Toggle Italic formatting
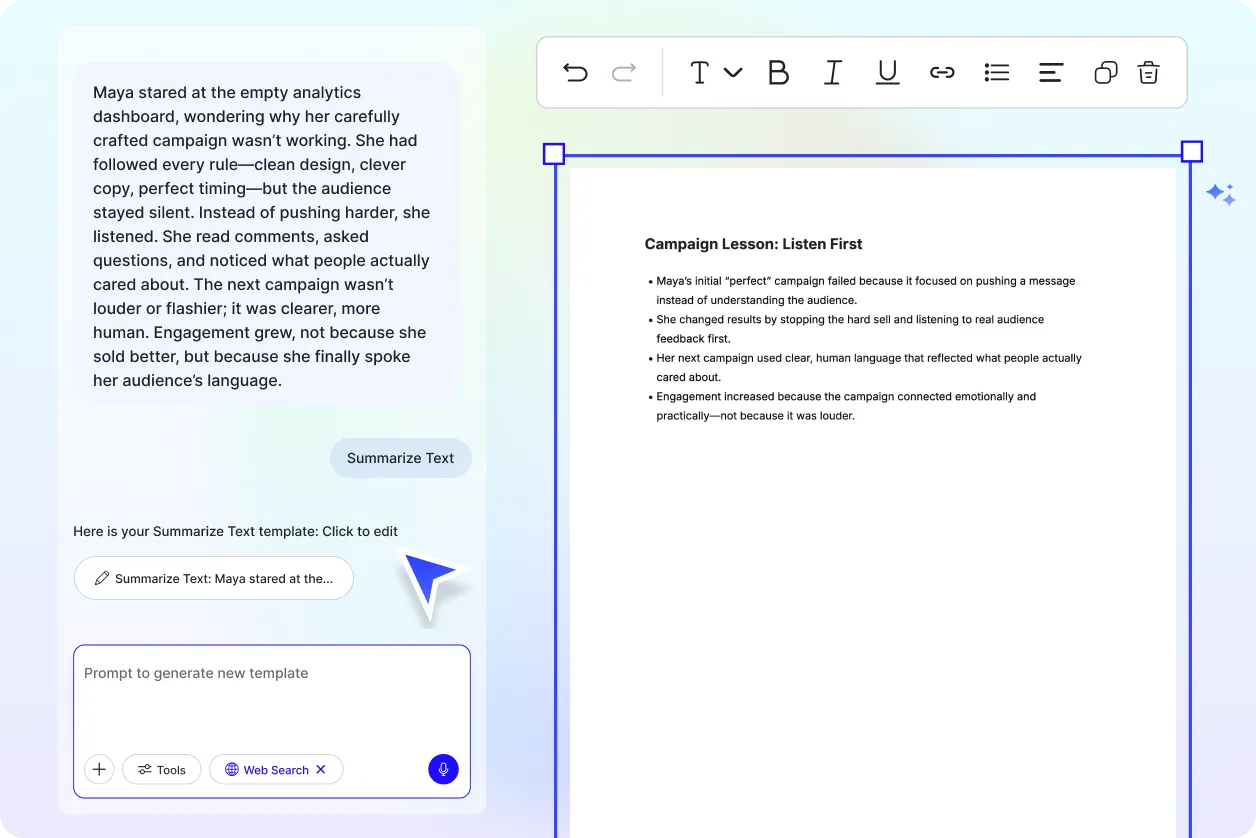The height and width of the screenshot is (838, 1256). (832, 72)
